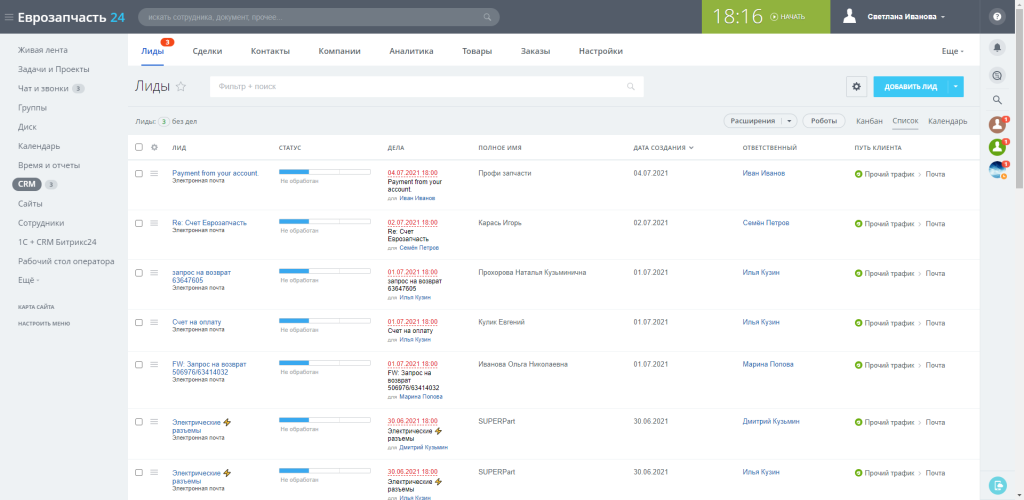
Task: Open row actions menu for Счет на оплату
Action: pos(154,322)
